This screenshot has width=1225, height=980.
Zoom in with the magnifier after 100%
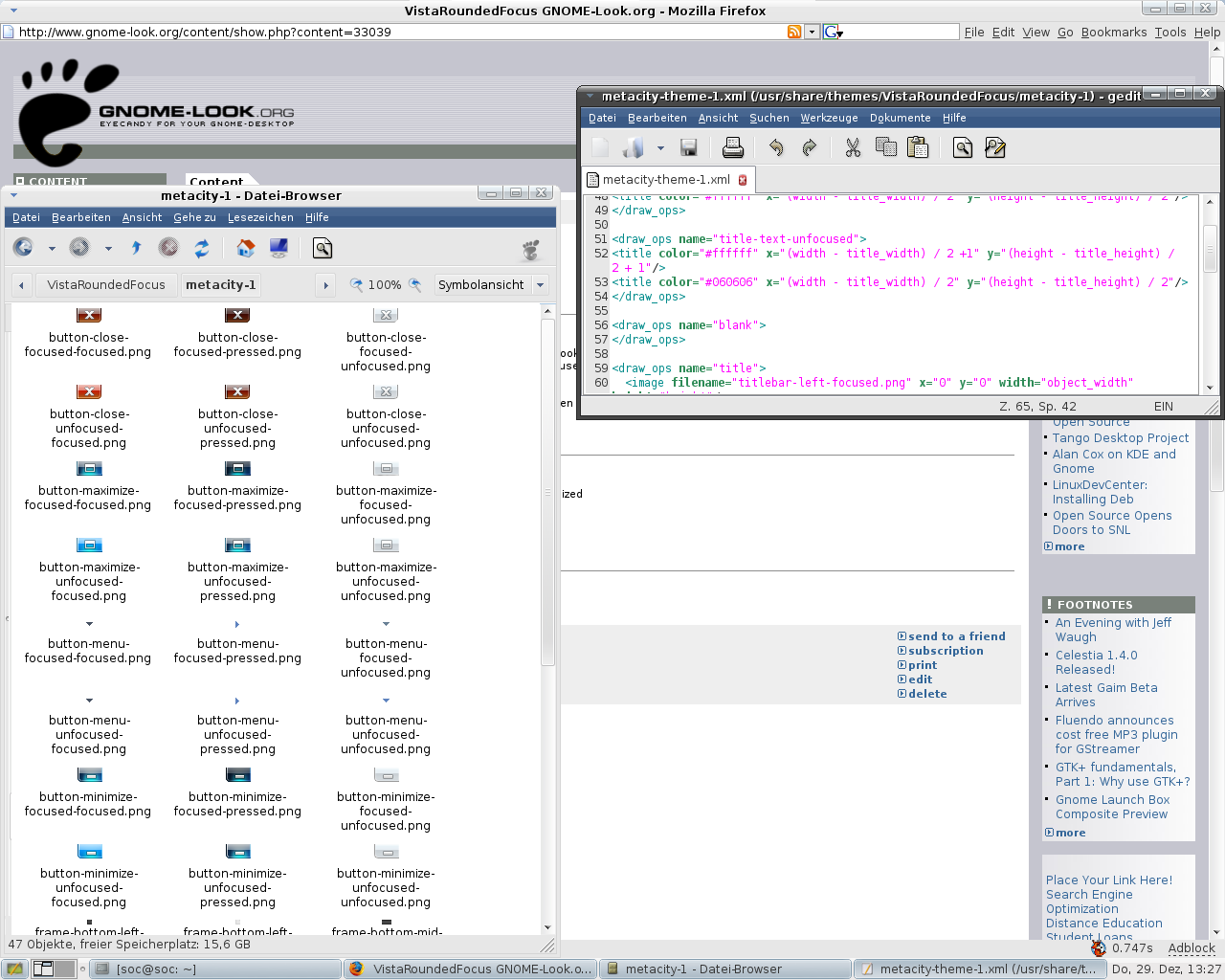pyautogui.click(x=414, y=284)
